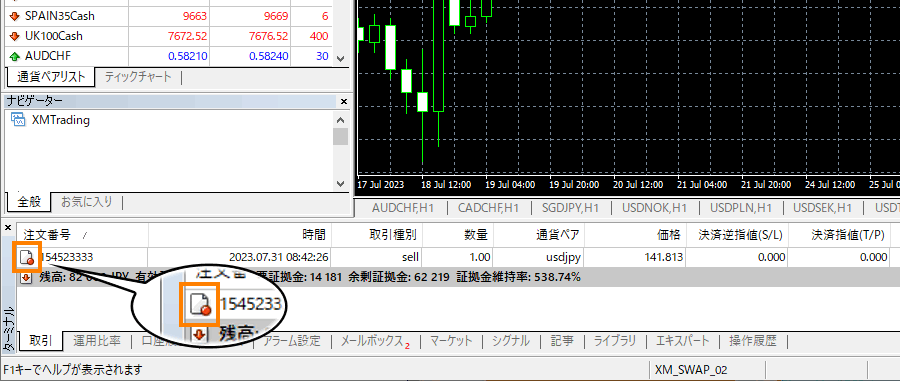Click the XMTrading navigator icon
This screenshot has width=900, height=381.
(18, 120)
